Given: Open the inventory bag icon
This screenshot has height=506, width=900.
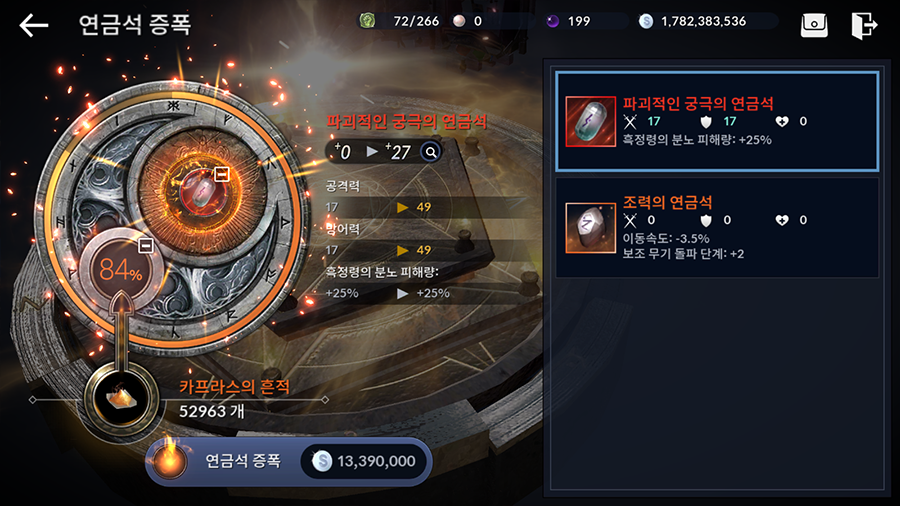Looking at the screenshot, I should point(814,25).
